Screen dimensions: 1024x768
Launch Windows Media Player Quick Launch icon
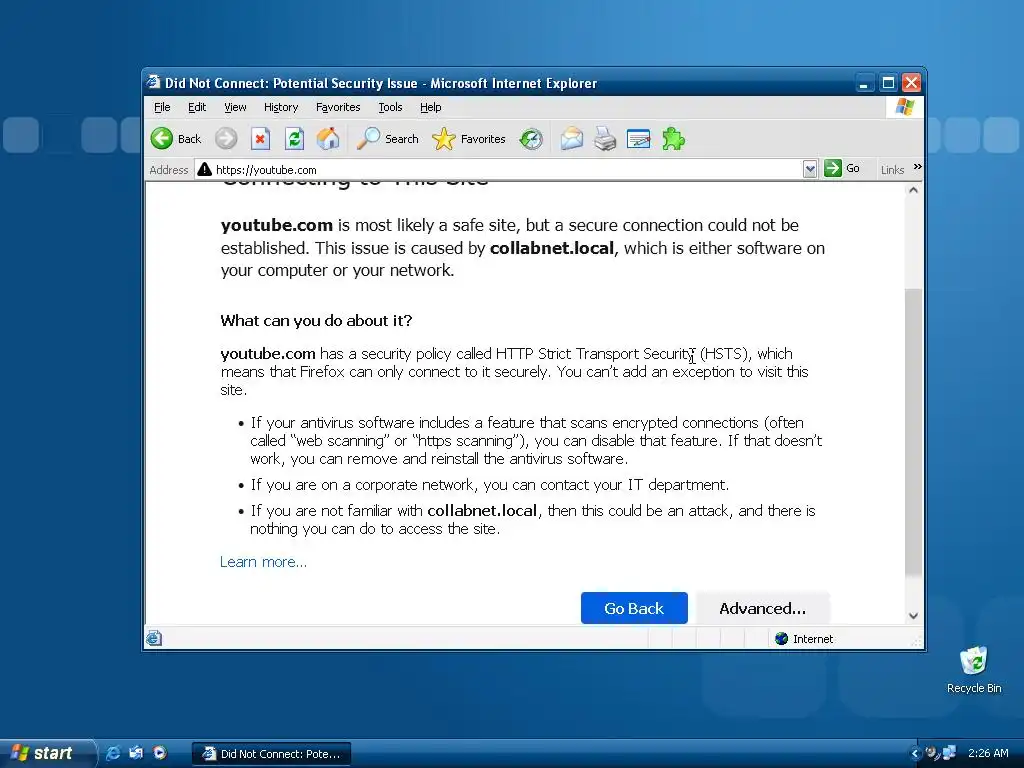pos(159,753)
